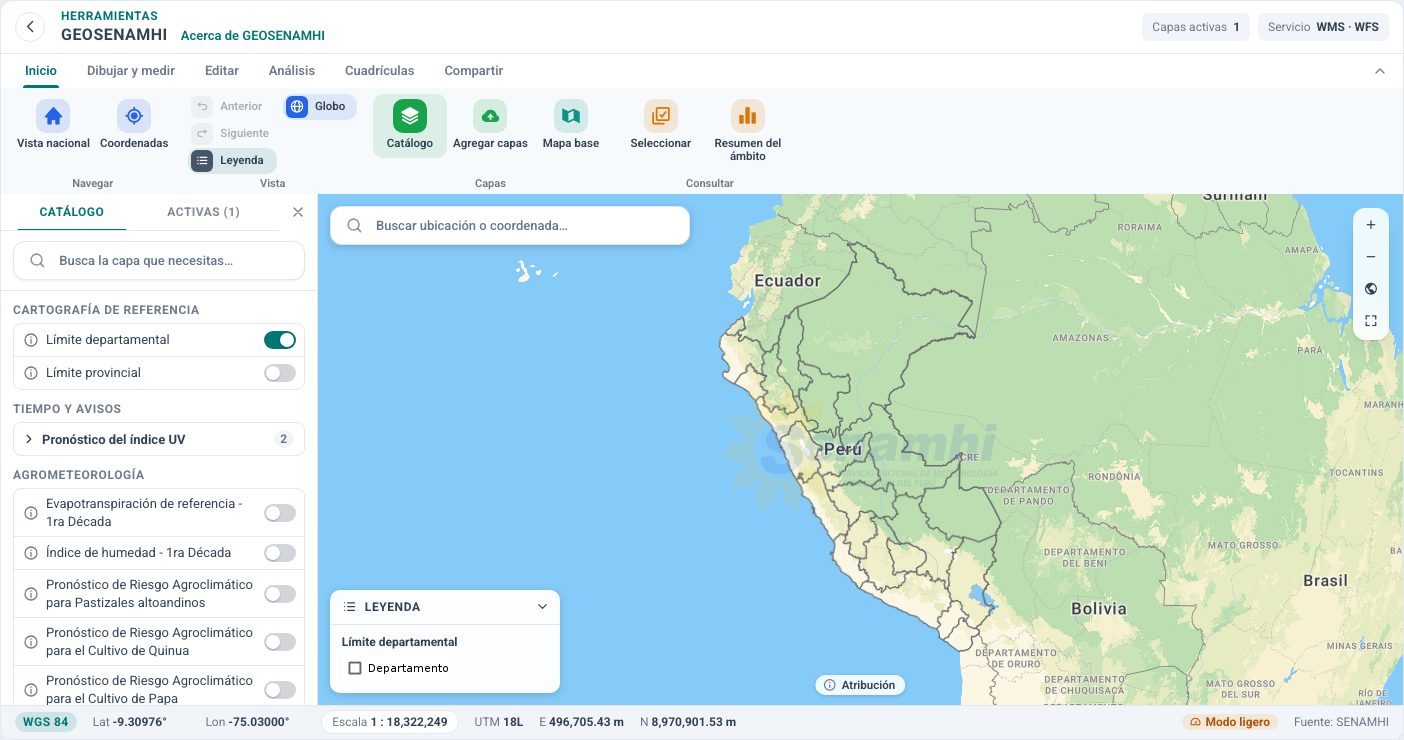Click the Capas activas counter
1404x740 pixels.
point(1196,27)
